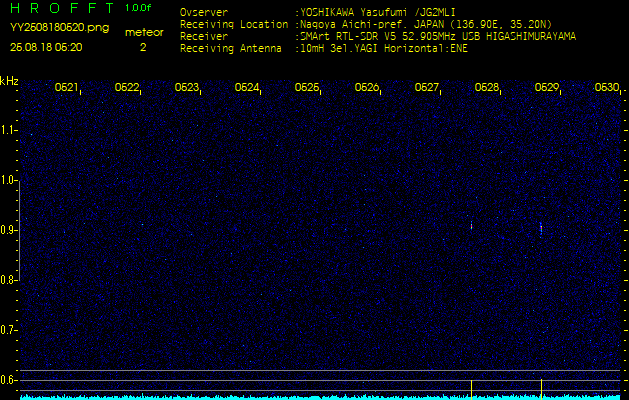Click the Receiving Antenna label
The image size is (629, 400).
[x=231, y=49]
